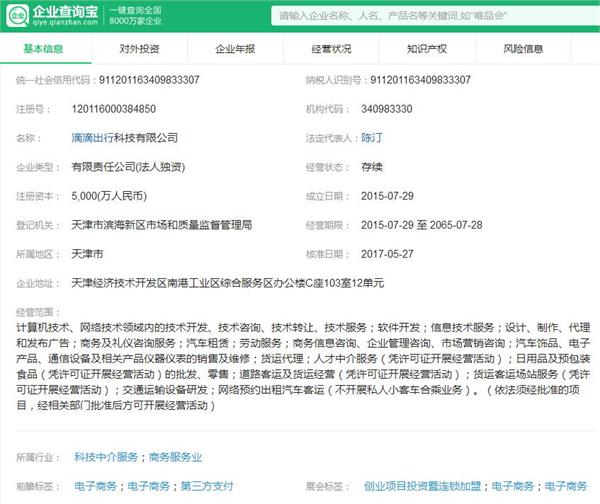Open the 创业项目投资暨连锁加盟 exhibition tag
The height and width of the screenshot is (504, 600).
click(422, 486)
